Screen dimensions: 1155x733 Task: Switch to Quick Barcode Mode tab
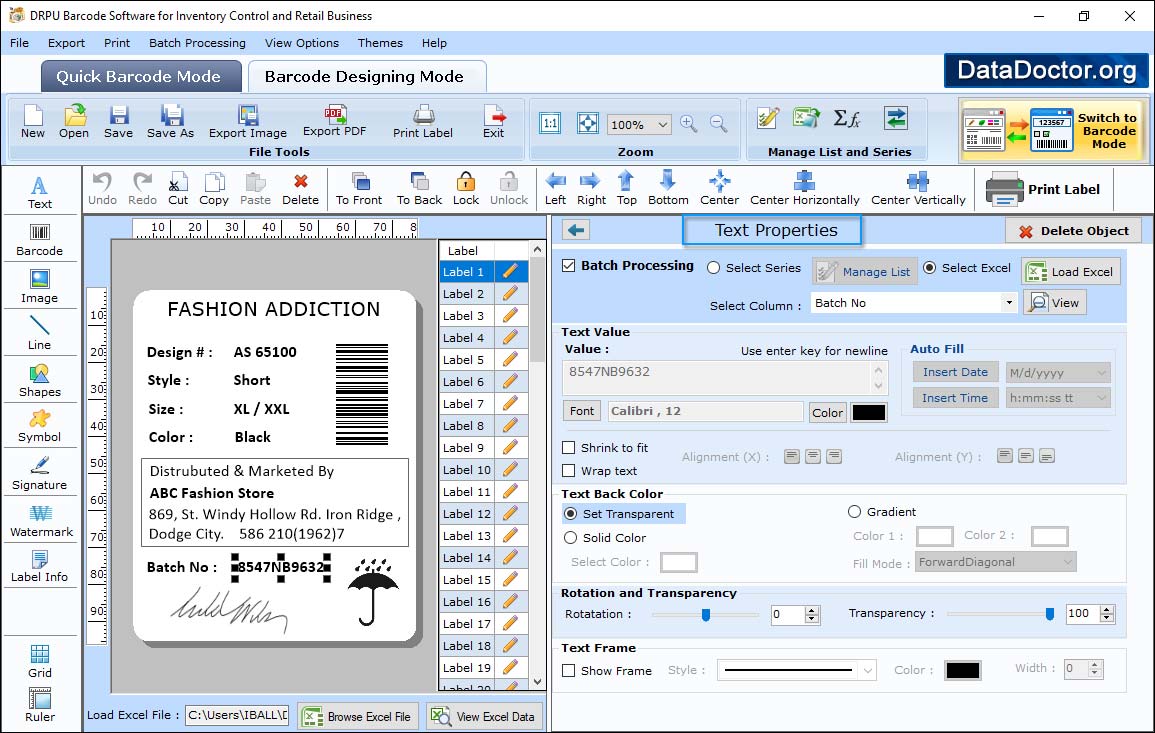(x=140, y=77)
